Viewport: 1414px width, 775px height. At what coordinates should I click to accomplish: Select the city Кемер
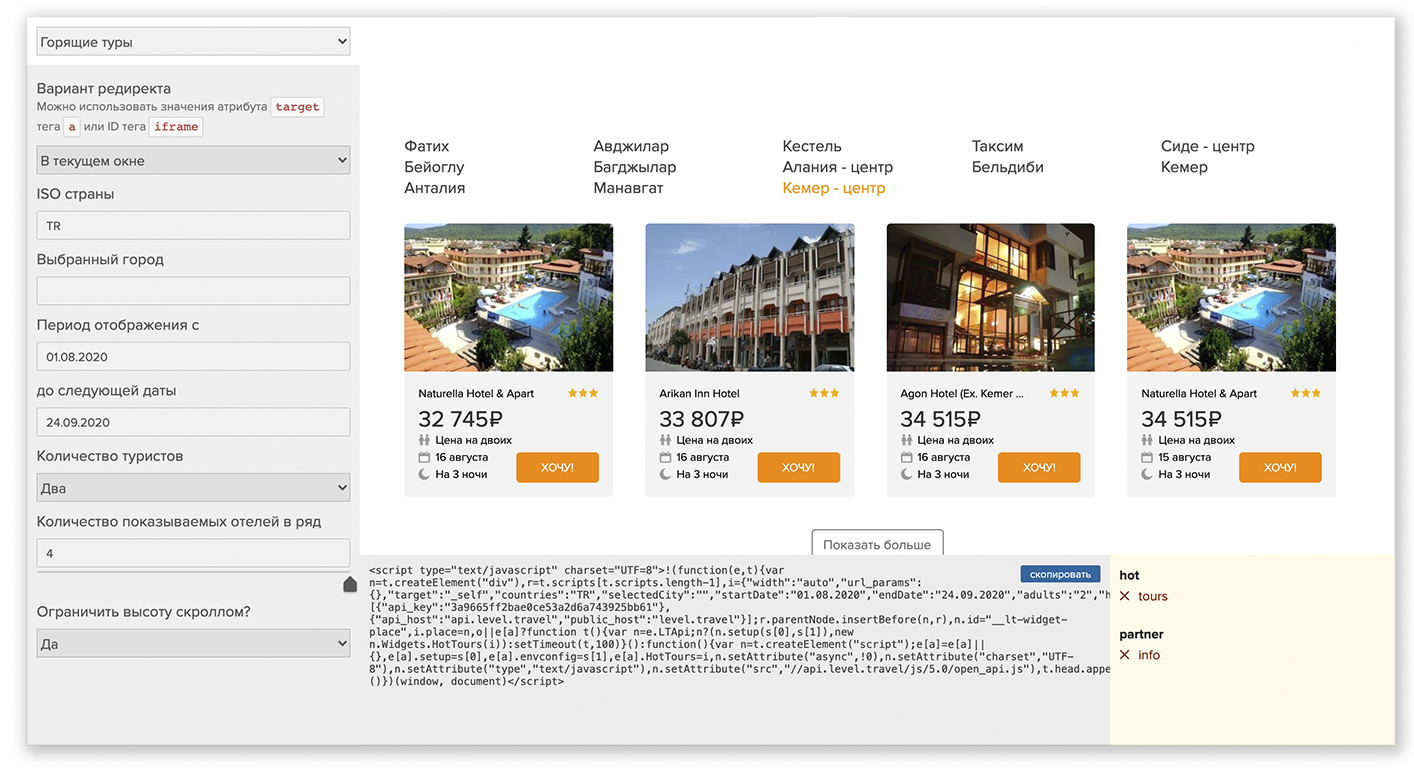click(1184, 167)
